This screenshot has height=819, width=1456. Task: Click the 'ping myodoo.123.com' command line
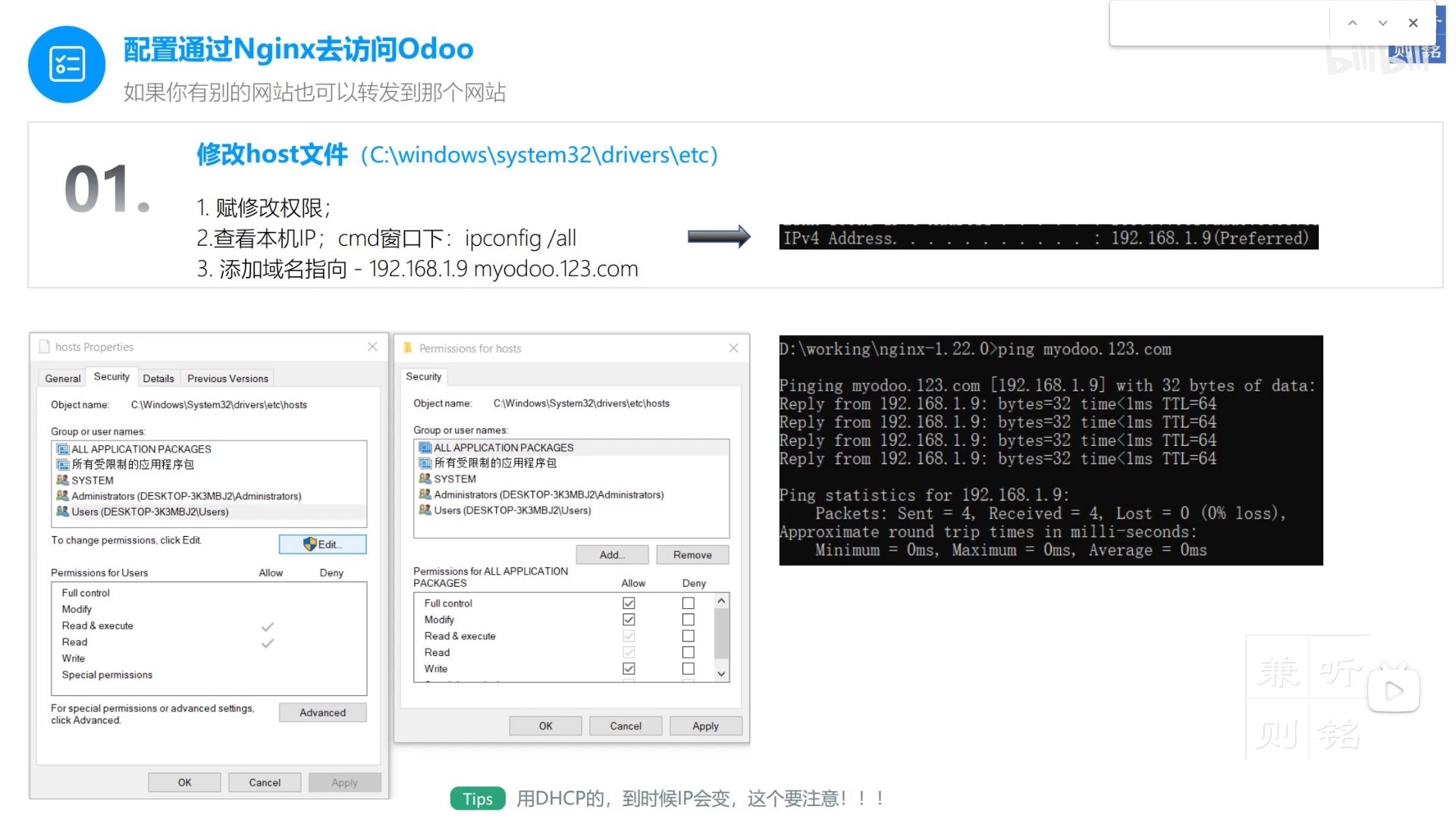974,349
